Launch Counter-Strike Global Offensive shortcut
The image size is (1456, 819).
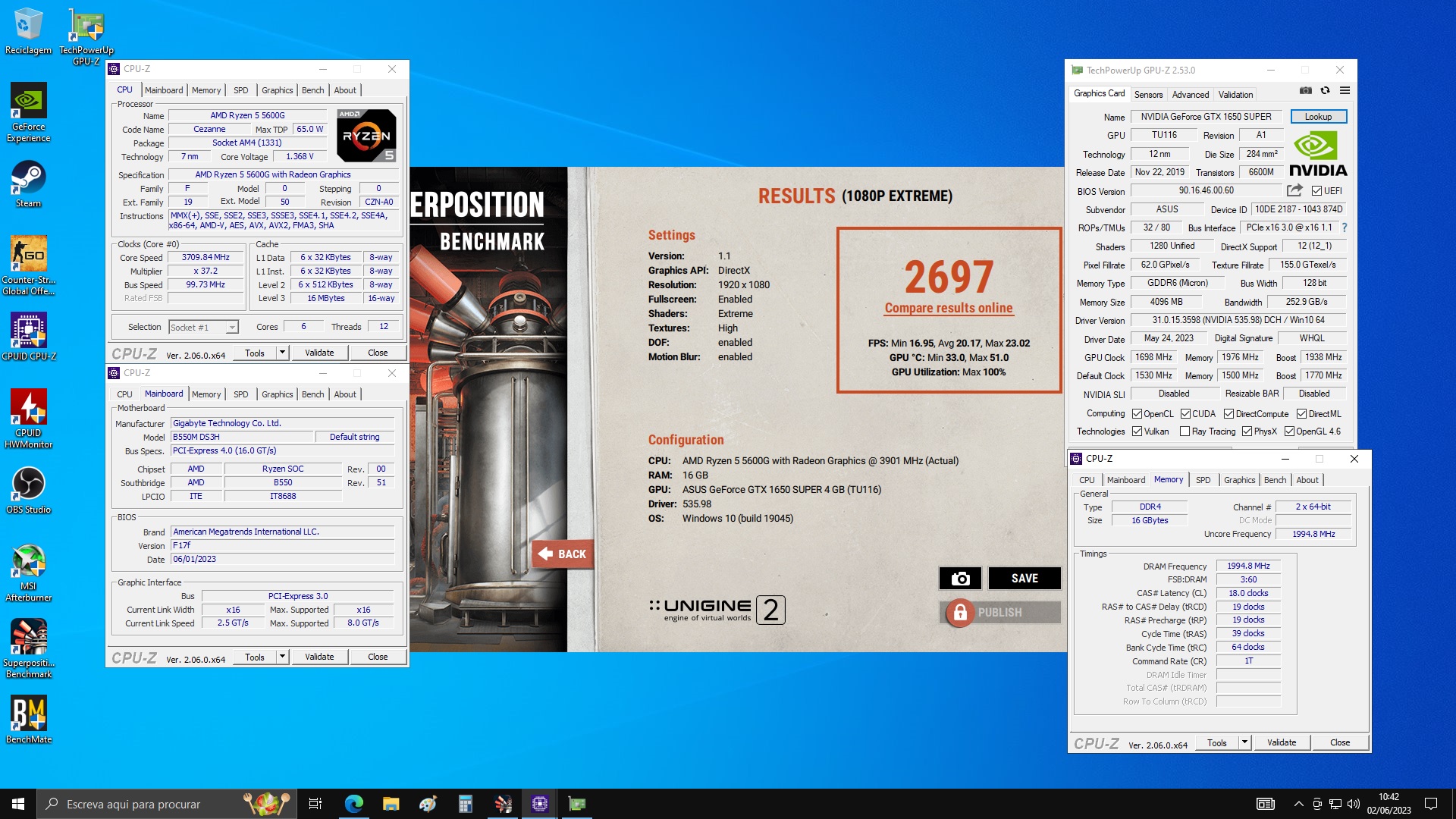coord(28,265)
